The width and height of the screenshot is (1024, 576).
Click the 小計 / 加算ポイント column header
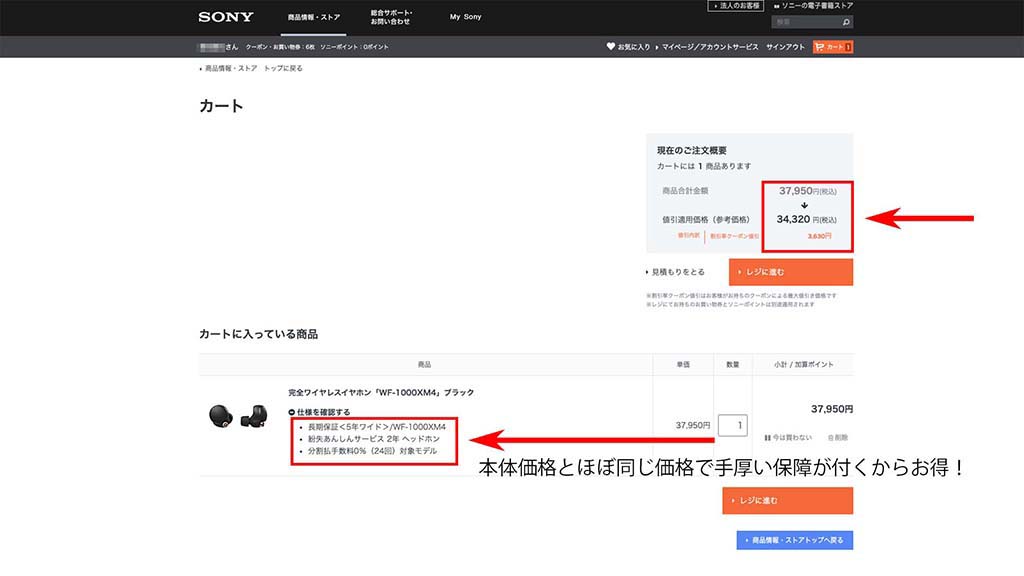pyautogui.click(x=803, y=364)
